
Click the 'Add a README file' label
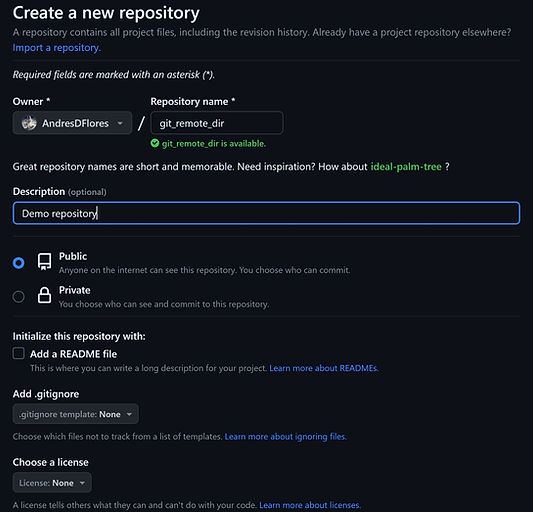(x=73, y=354)
